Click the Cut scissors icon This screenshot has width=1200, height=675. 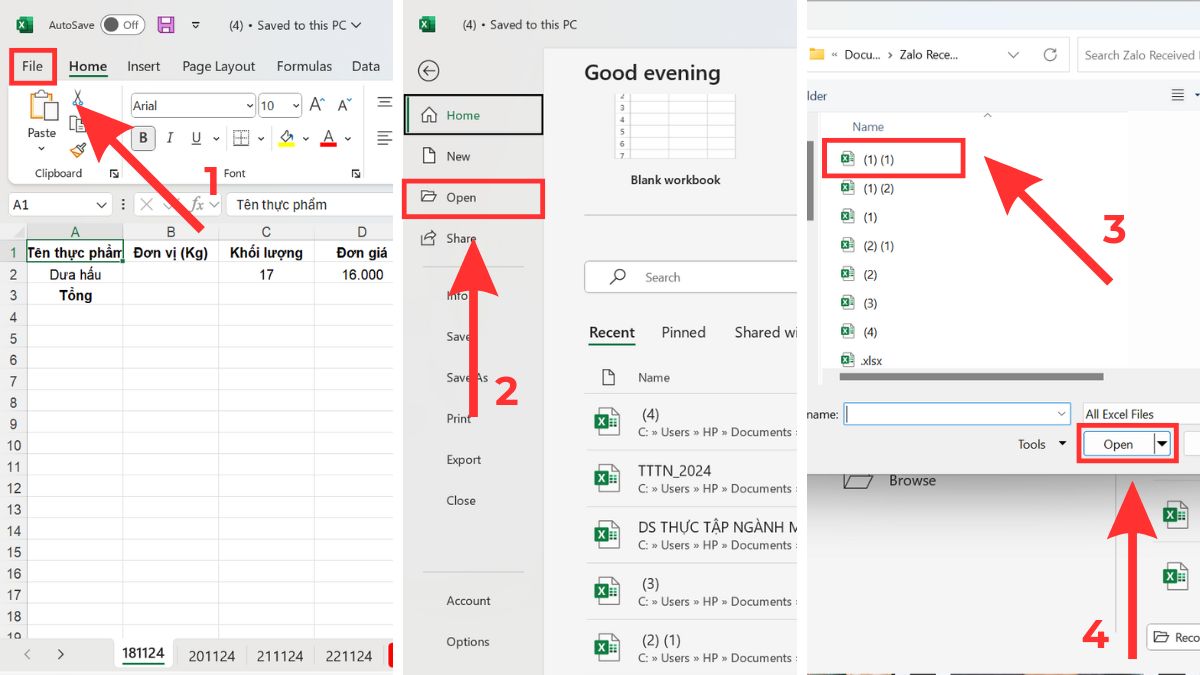[x=77, y=98]
